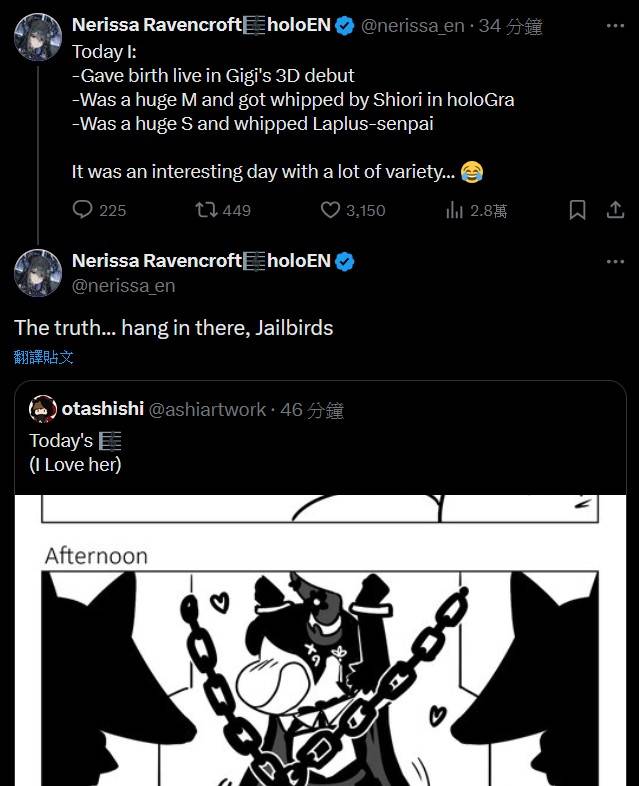This screenshot has height=786, width=639.
Task: Like the tweet with 3,150 likes
Action: click(x=331, y=210)
